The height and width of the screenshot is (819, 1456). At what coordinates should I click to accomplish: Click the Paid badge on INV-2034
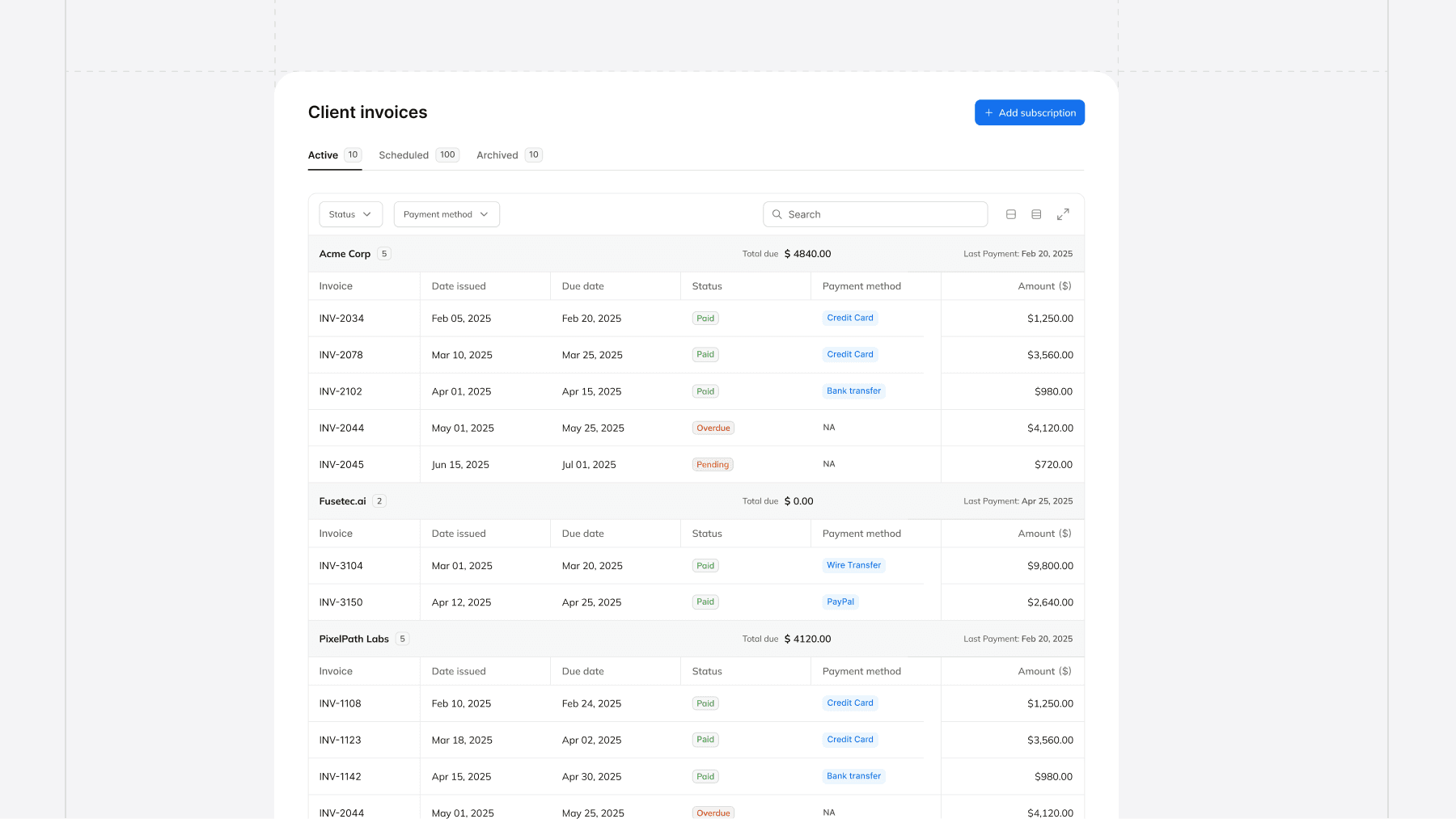point(705,319)
